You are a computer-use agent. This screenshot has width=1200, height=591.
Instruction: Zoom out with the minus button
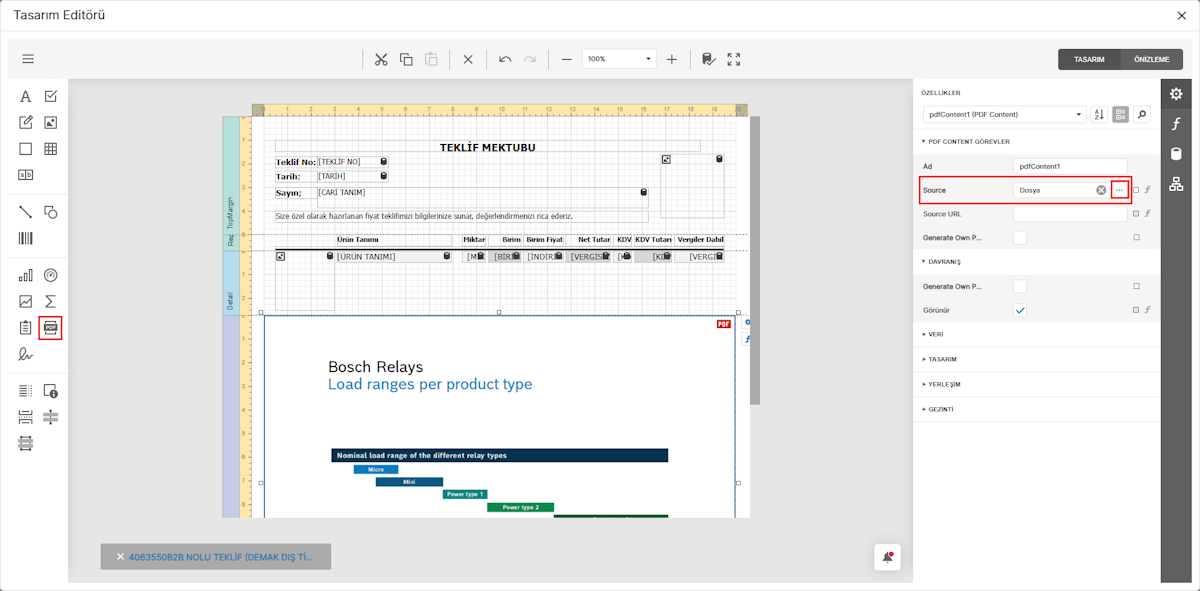[567, 59]
